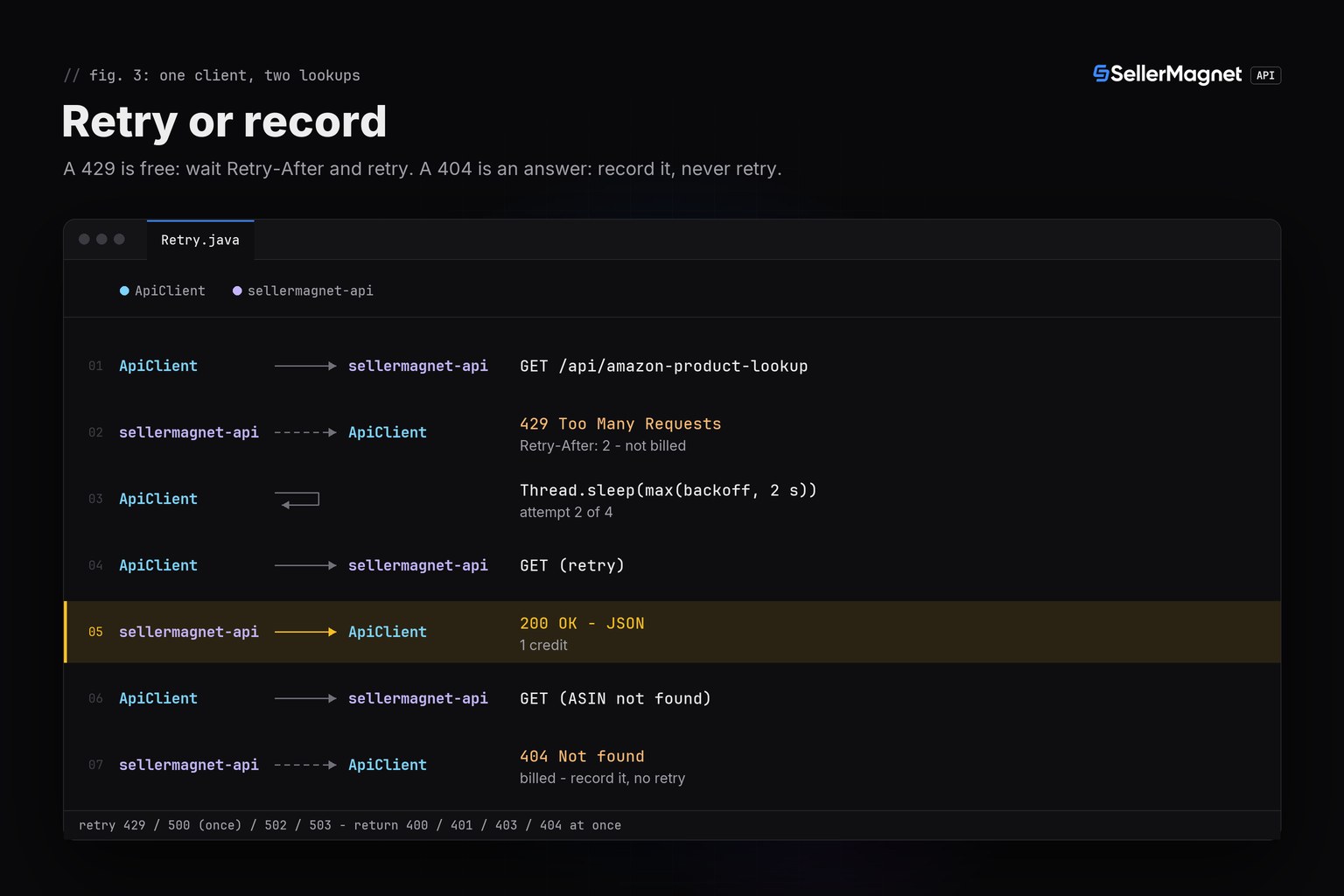Click the ApiClient label in step 04
The image size is (1344, 896).
click(158, 565)
